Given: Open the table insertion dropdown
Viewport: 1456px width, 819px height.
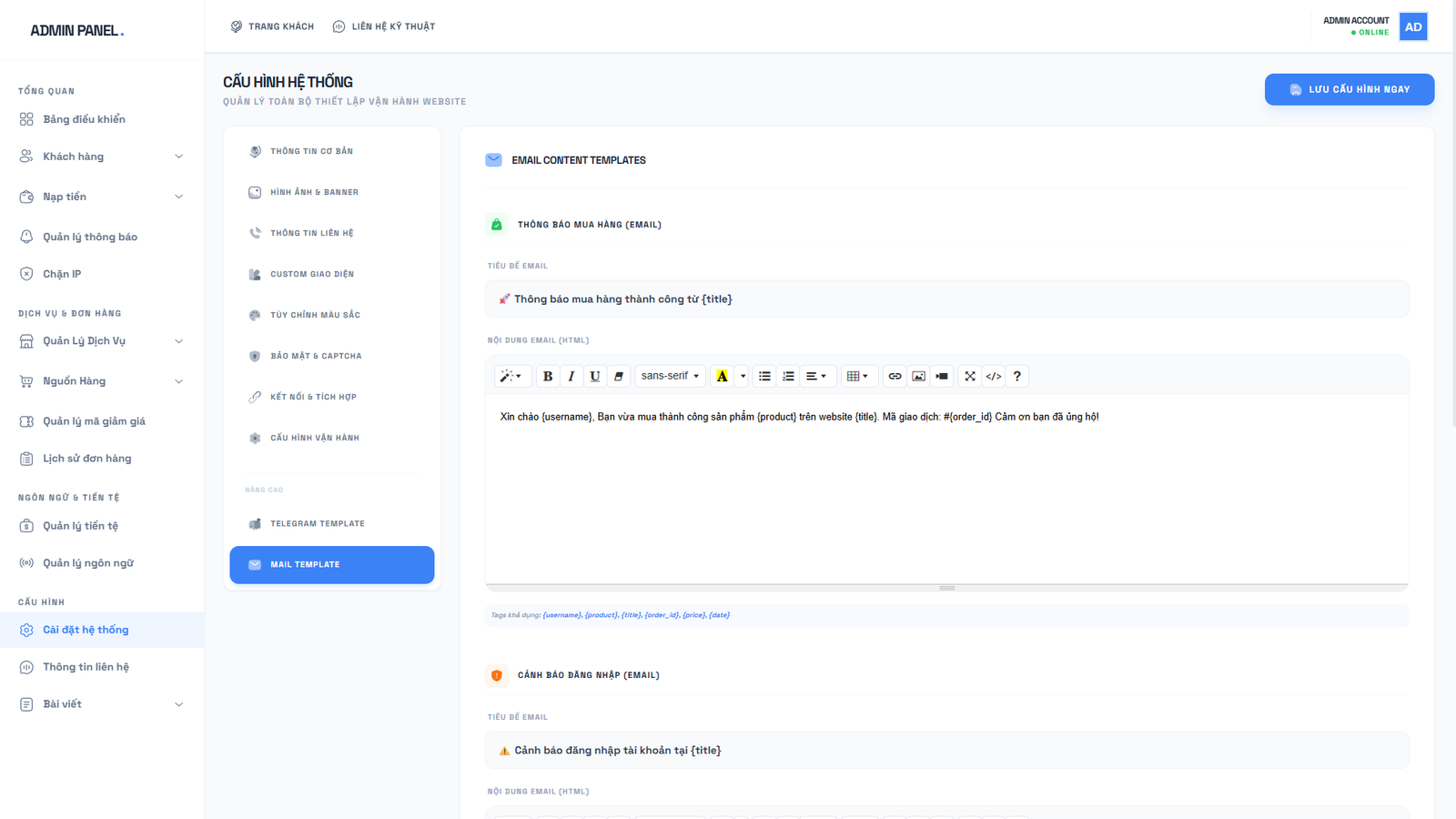Looking at the screenshot, I should (857, 376).
